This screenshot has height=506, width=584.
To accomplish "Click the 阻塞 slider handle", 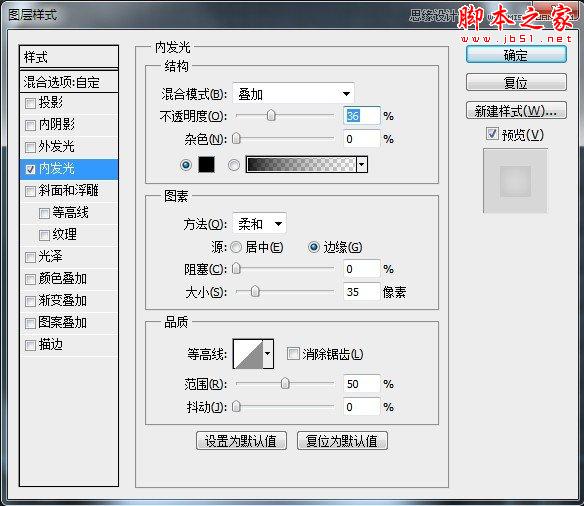I will coord(236,268).
